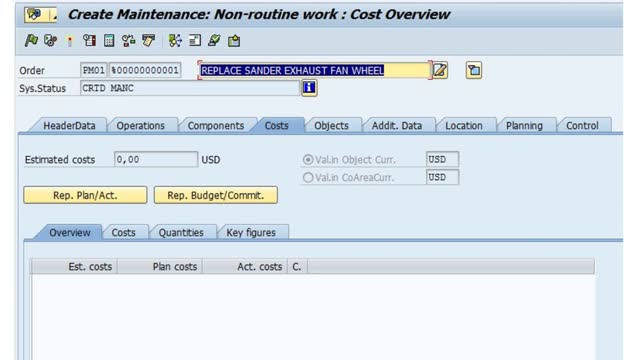Click the yellow button right of the pencil icon
This screenshot has width=640, height=360.
474,70
